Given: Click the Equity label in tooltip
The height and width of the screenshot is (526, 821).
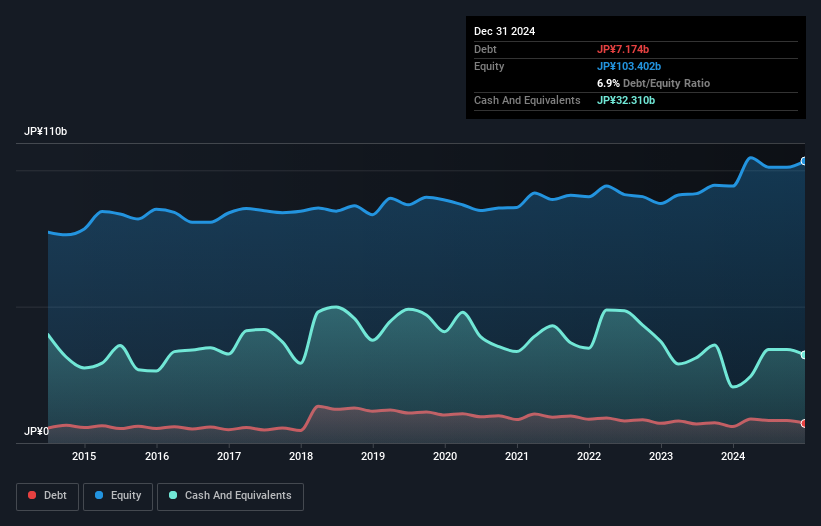Looking at the screenshot, I should pos(489,66).
